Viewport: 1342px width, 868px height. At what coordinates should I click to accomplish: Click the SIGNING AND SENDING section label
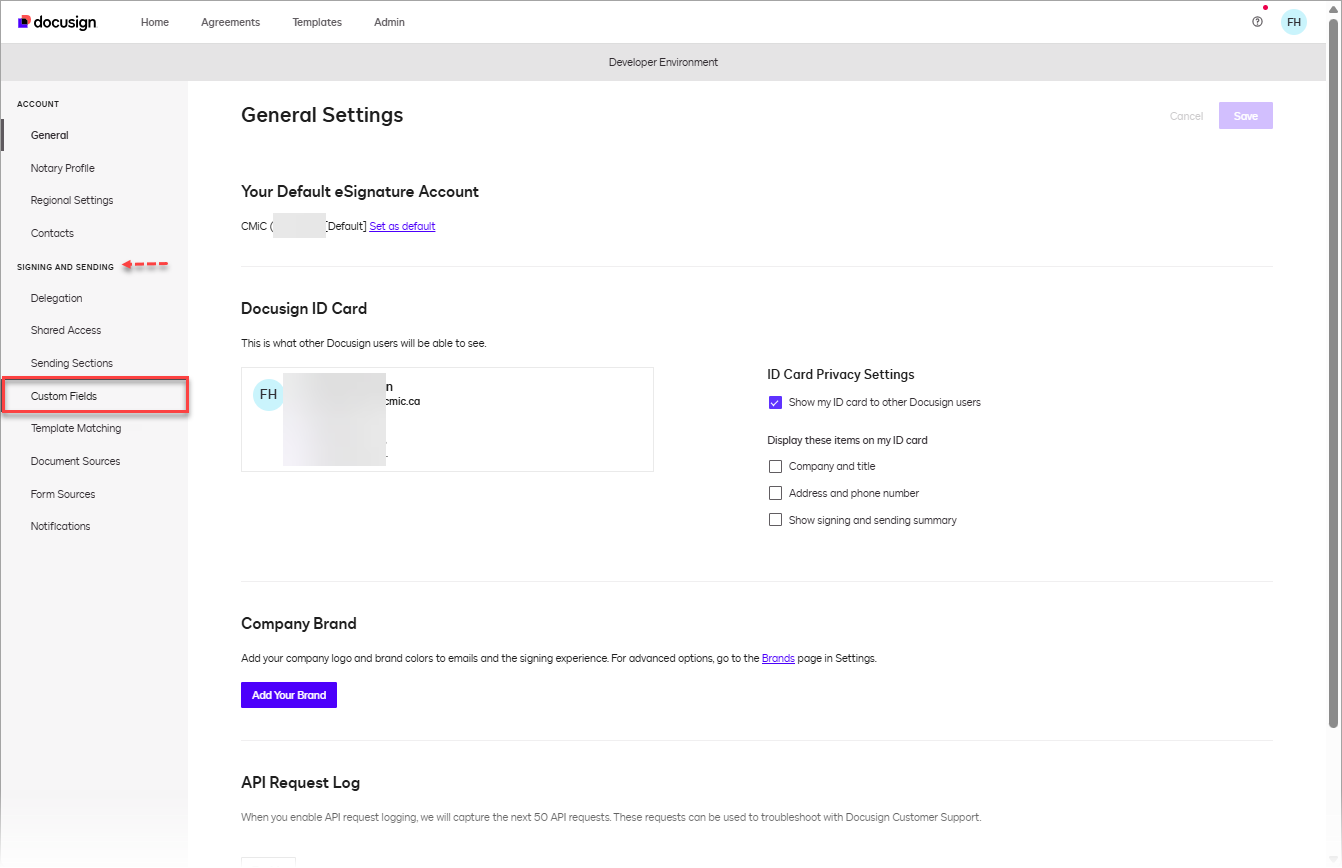click(65, 267)
